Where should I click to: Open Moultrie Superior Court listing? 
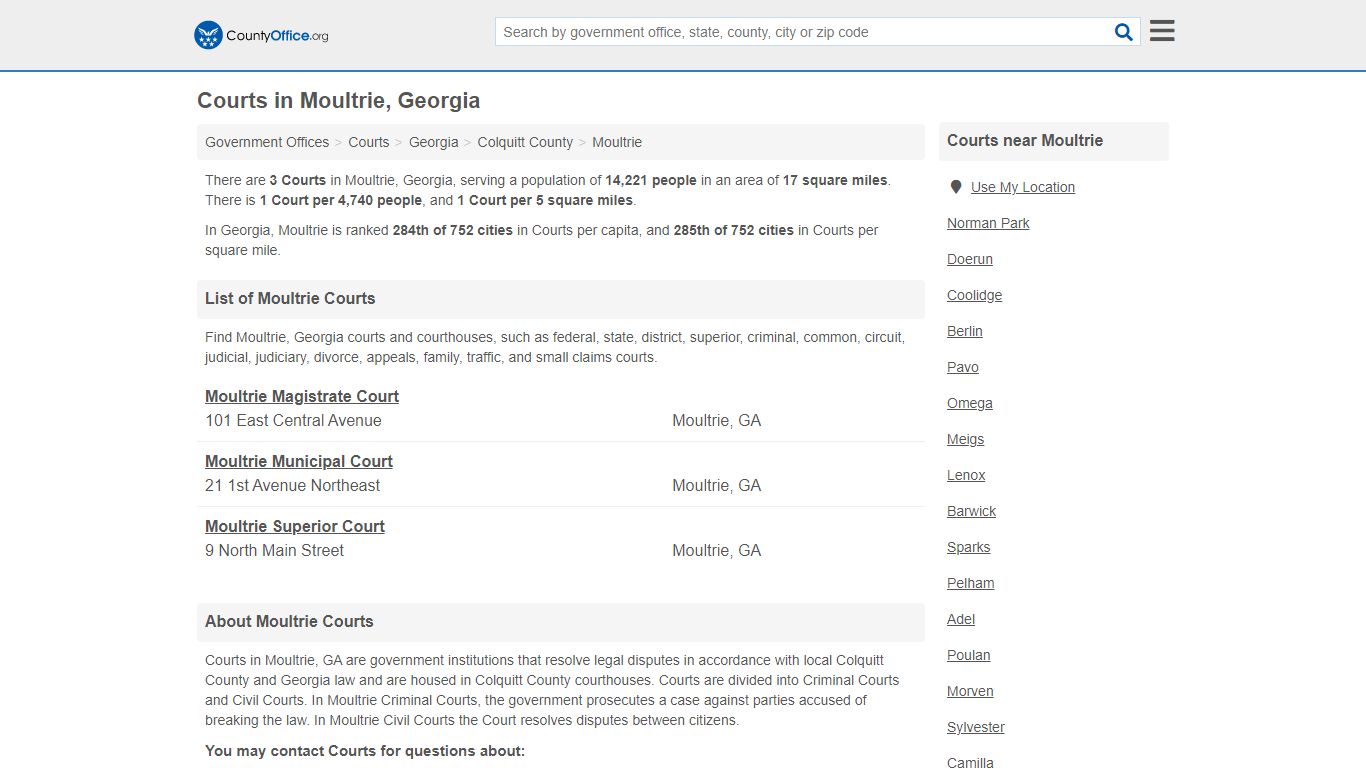(x=295, y=526)
